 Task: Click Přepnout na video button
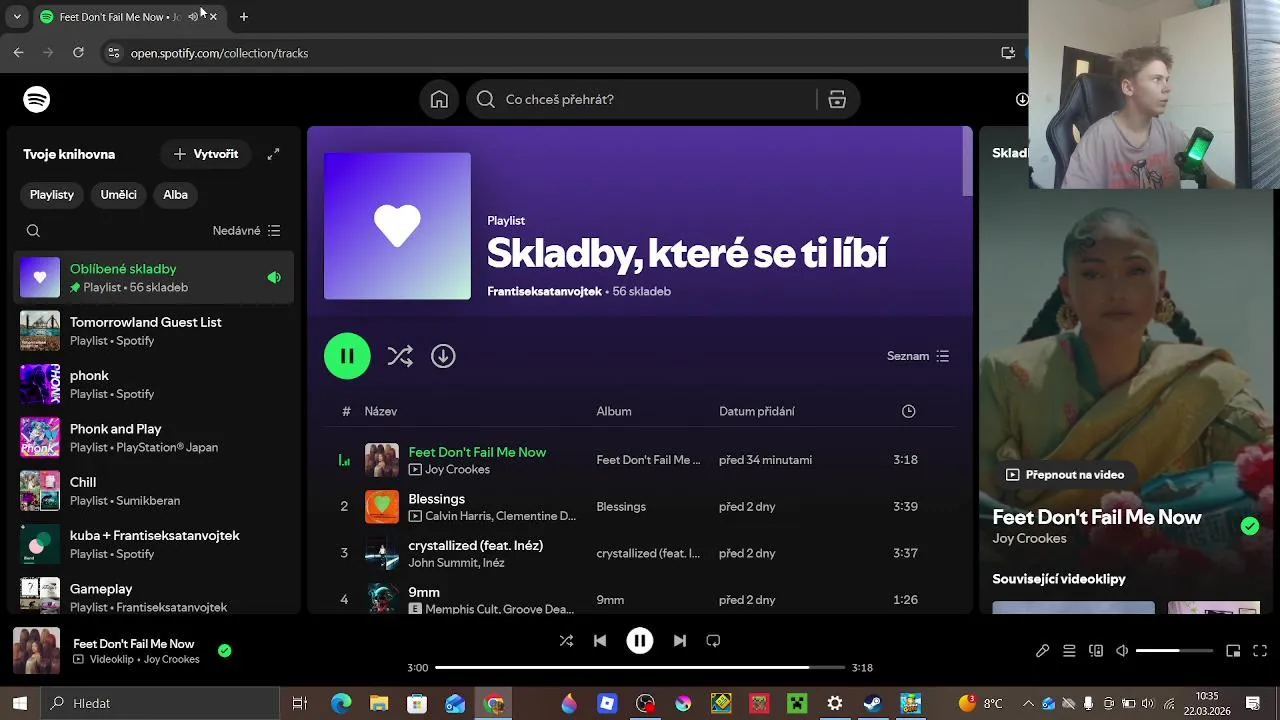point(1065,475)
